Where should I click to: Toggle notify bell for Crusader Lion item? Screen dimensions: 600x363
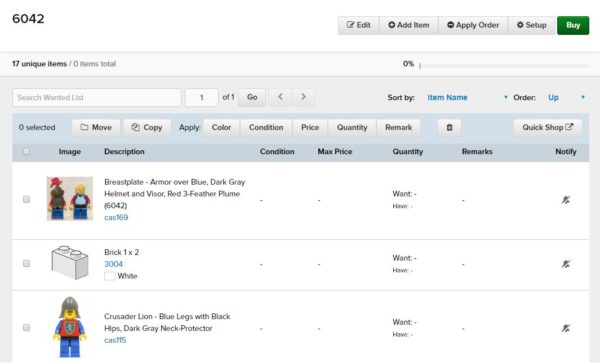coord(566,328)
